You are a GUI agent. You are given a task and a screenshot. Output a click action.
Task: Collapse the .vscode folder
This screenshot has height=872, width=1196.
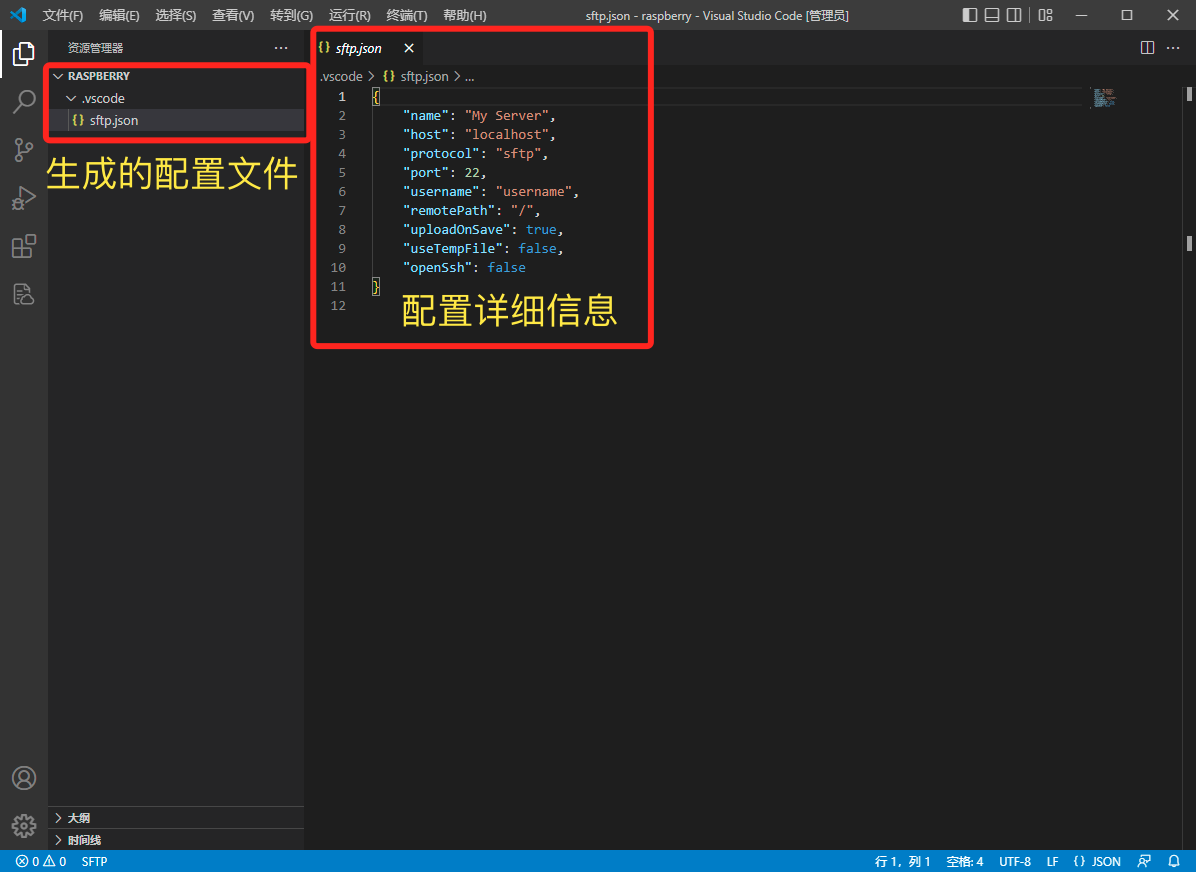tap(176, 98)
